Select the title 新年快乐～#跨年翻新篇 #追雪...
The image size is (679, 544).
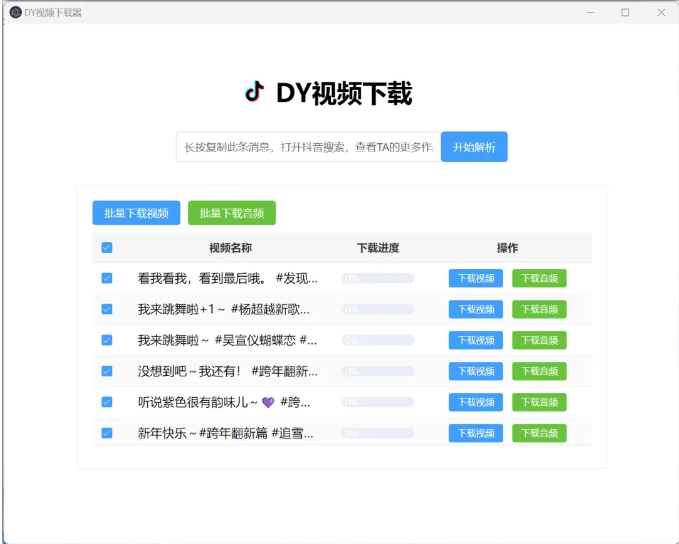226,433
